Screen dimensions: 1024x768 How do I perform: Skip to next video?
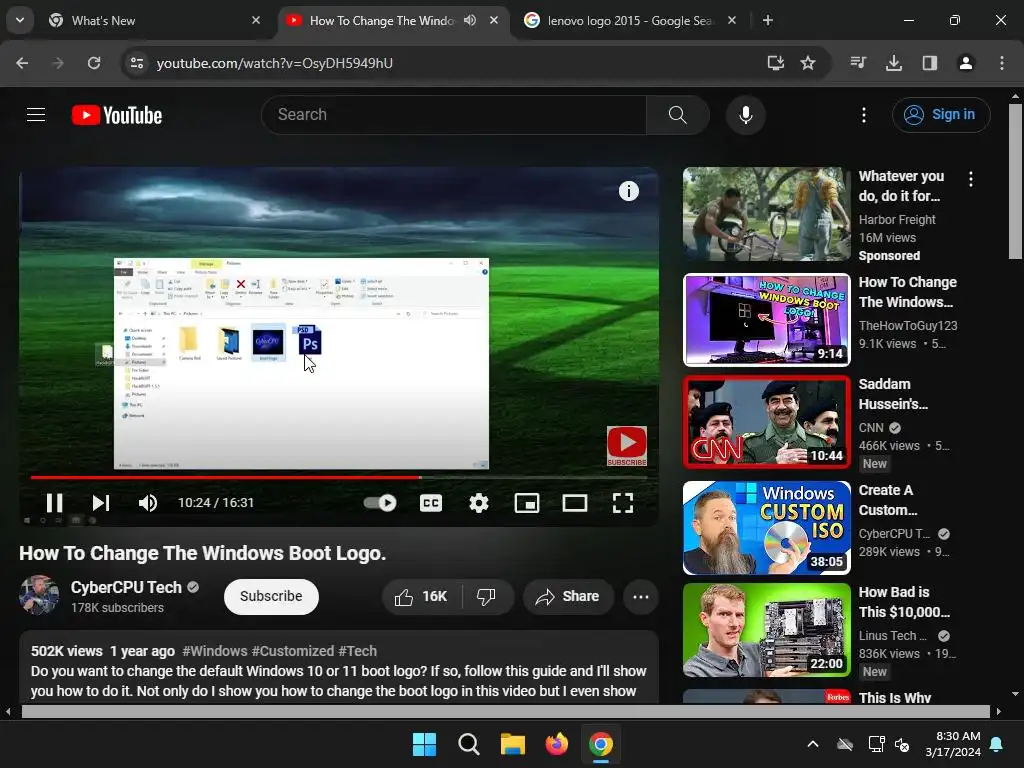pyautogui.click(x=101, y=503)
